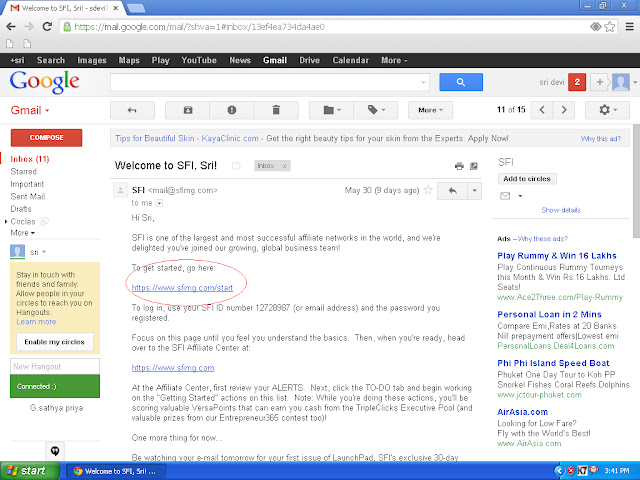The image size is (640, 480).
Task: Open Maps from the Google bar
Action: pyautogui.click(x=129, y=60)
